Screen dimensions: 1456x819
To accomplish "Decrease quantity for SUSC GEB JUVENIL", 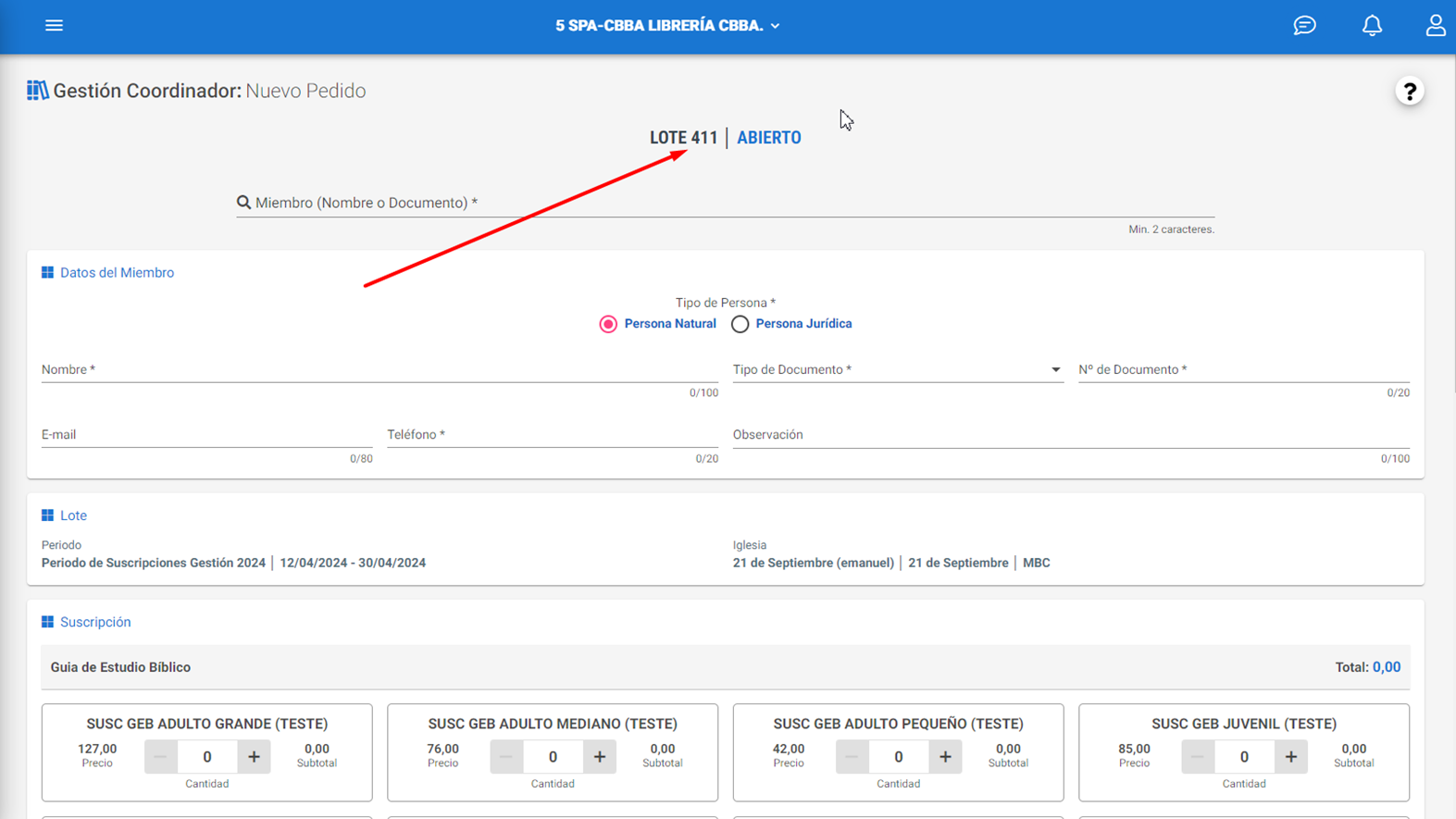I will (1198, 757).
